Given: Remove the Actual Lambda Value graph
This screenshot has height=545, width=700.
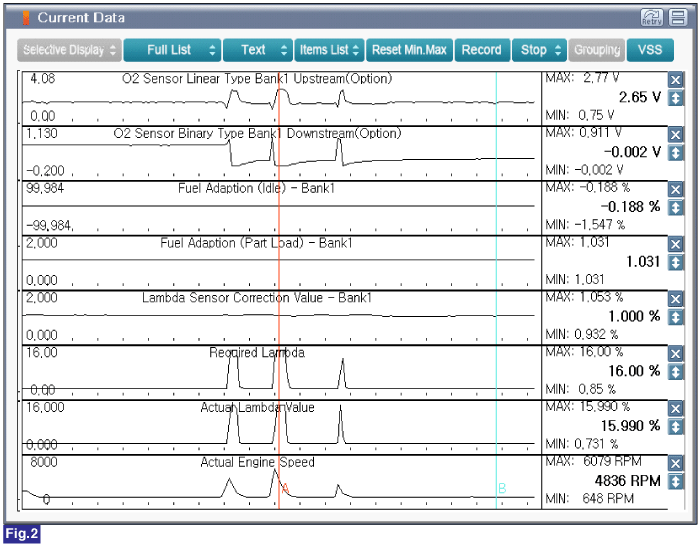Looking at the screenshot, I should pos(675,409).
